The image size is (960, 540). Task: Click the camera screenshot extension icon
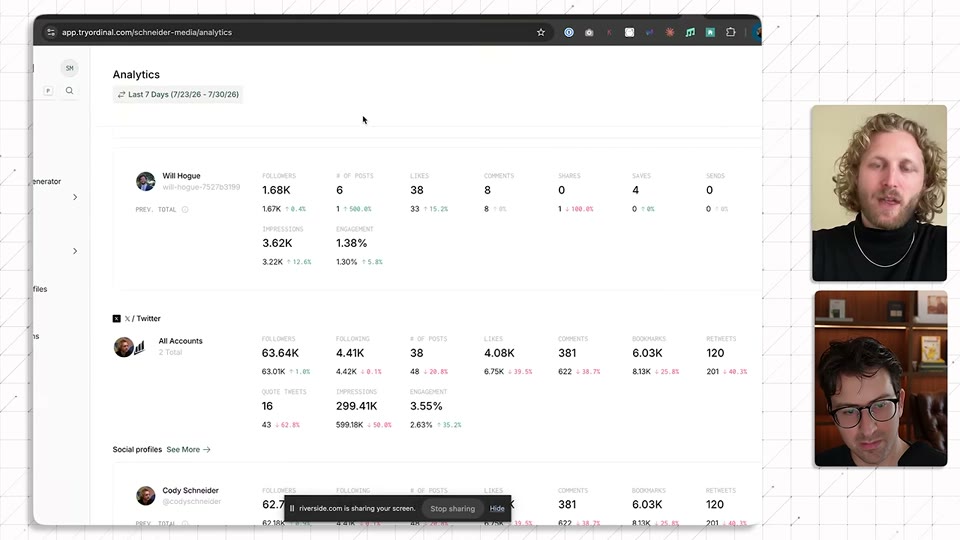click(589, 32)
